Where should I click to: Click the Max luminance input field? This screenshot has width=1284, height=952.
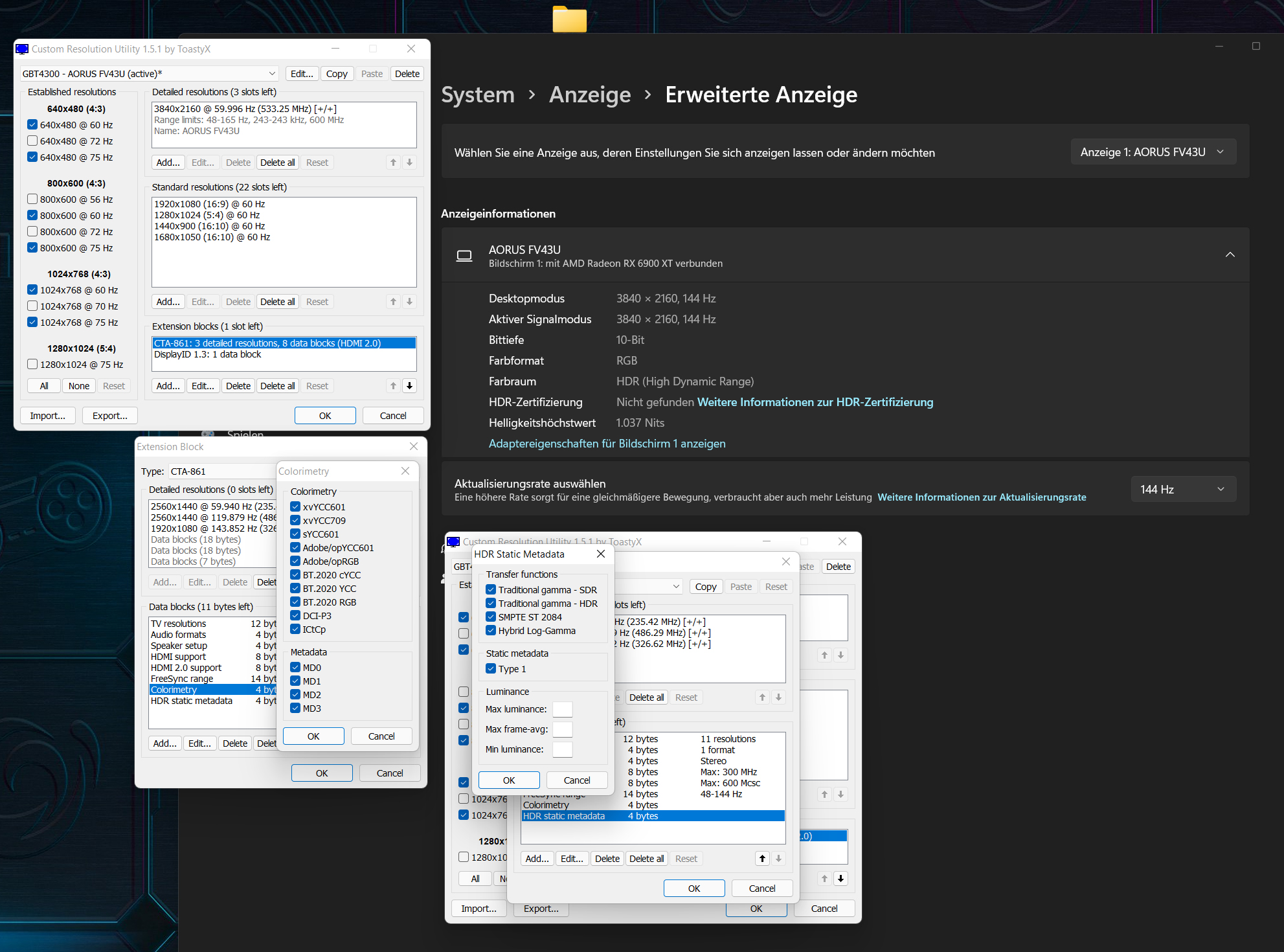[562, 709]
